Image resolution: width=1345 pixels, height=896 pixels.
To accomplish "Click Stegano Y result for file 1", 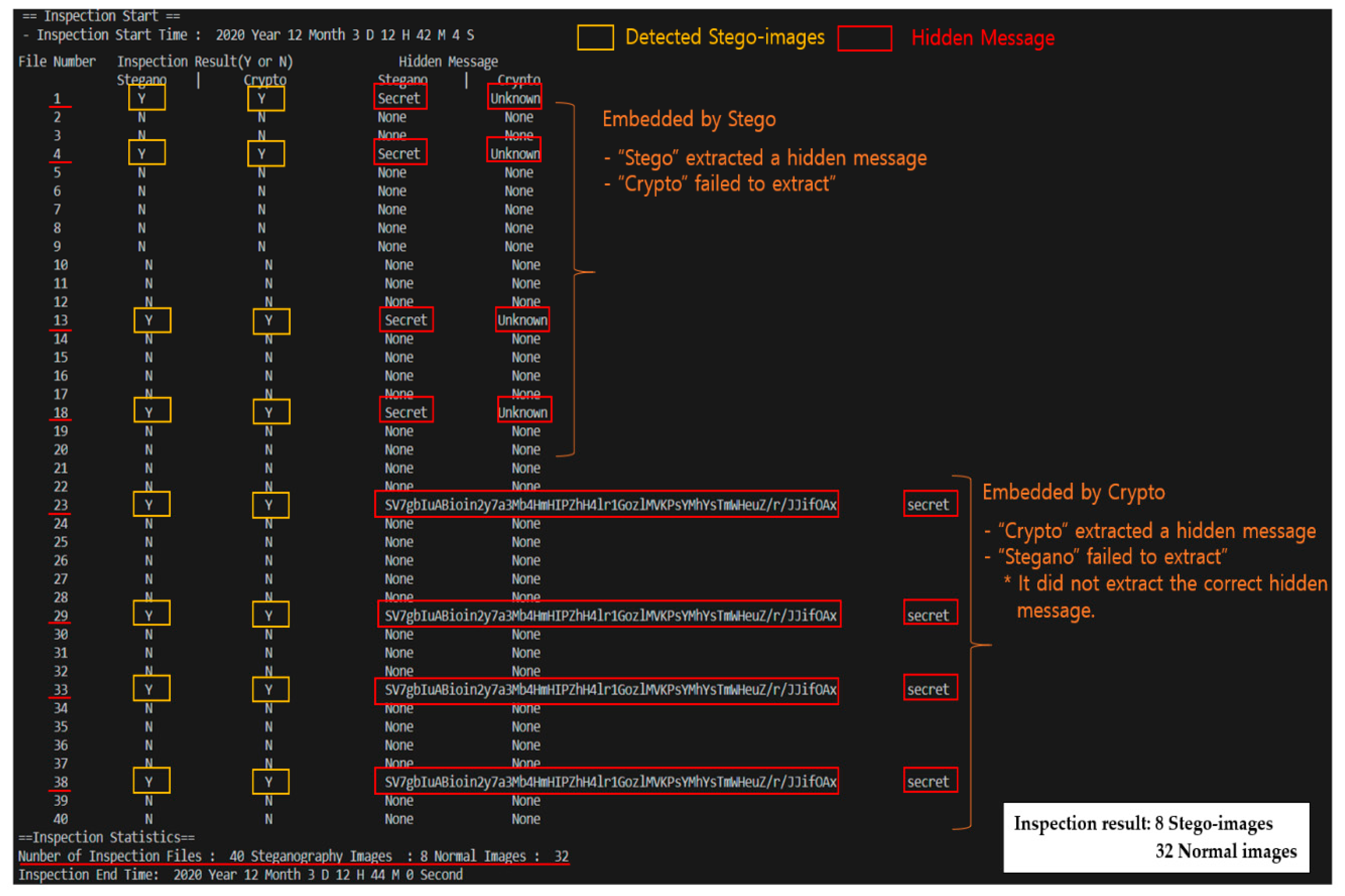I will click(147, 98).
